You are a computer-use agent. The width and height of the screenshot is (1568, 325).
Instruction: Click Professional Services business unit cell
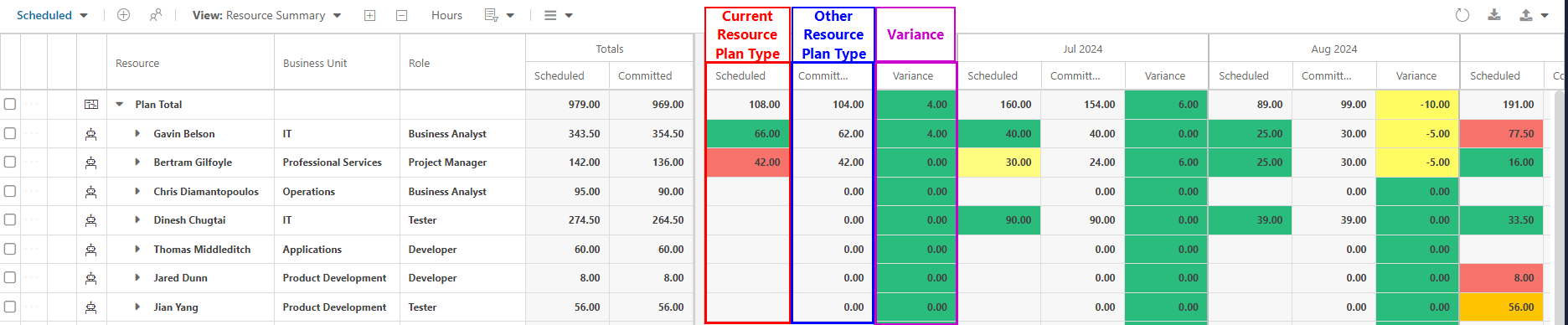tap(337, 162)
